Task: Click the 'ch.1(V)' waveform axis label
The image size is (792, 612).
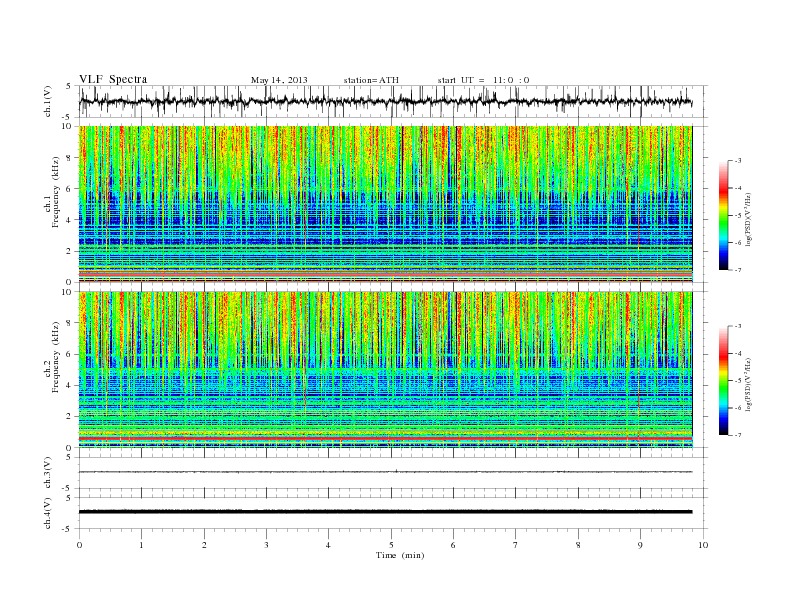Action: 48,101
